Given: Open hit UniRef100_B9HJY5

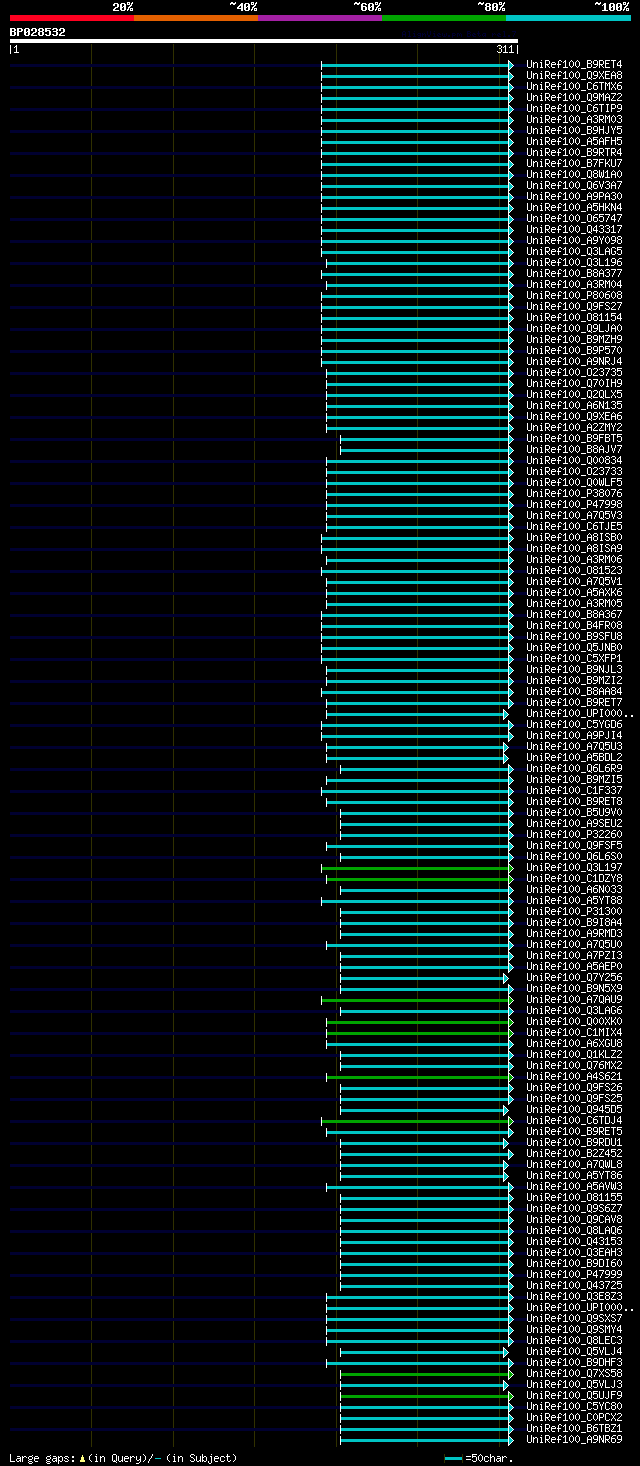Looking at the screenshot, I should [x=574, y=131].
